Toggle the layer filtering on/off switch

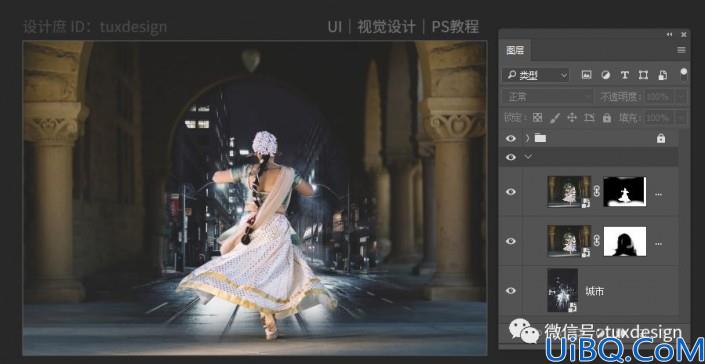684,74
